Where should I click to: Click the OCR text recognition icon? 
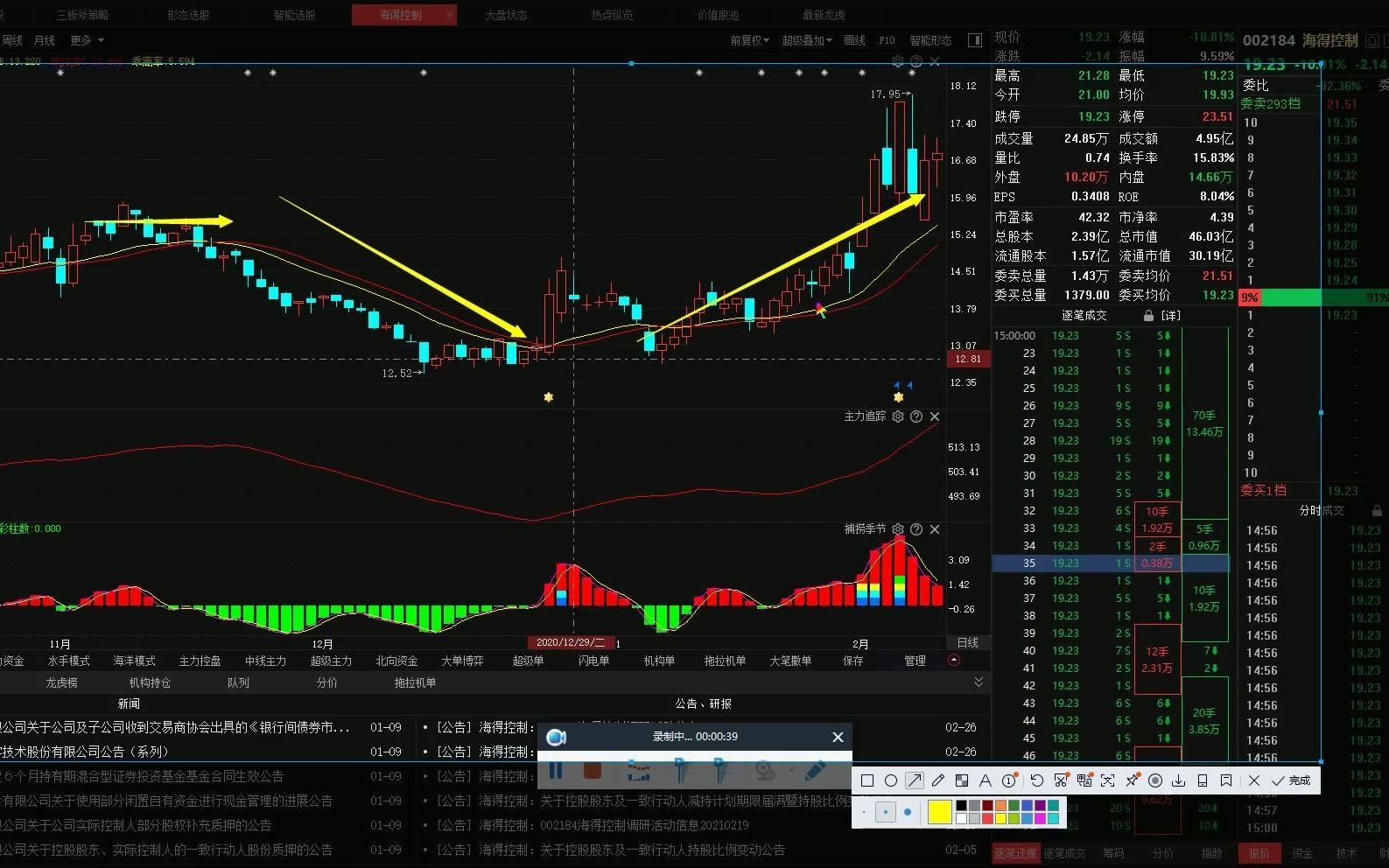click(x=1108, y=780)
